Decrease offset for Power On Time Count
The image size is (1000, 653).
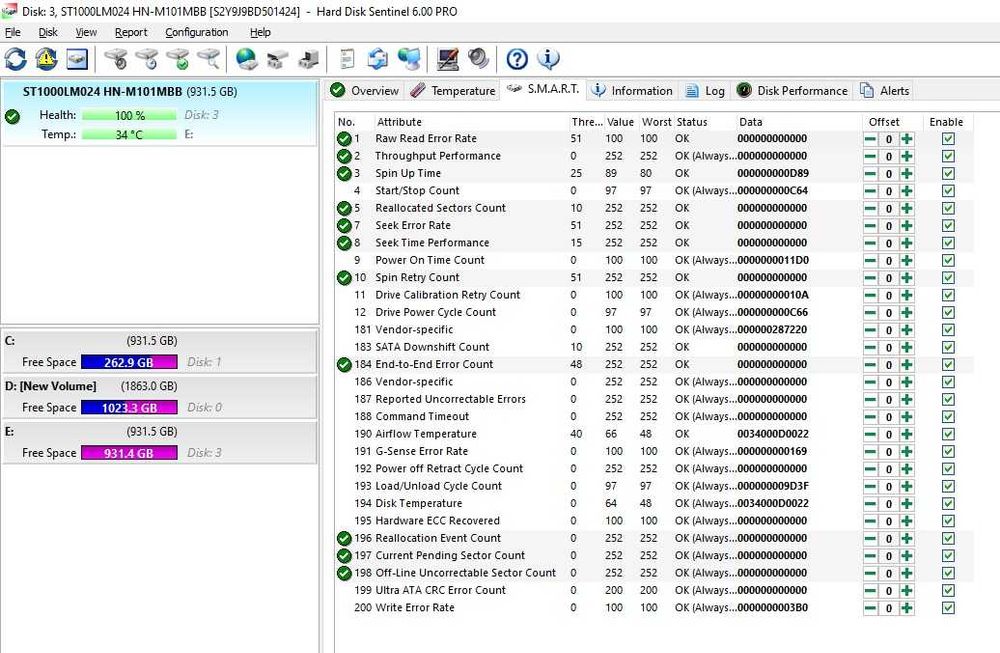point(871,261)
